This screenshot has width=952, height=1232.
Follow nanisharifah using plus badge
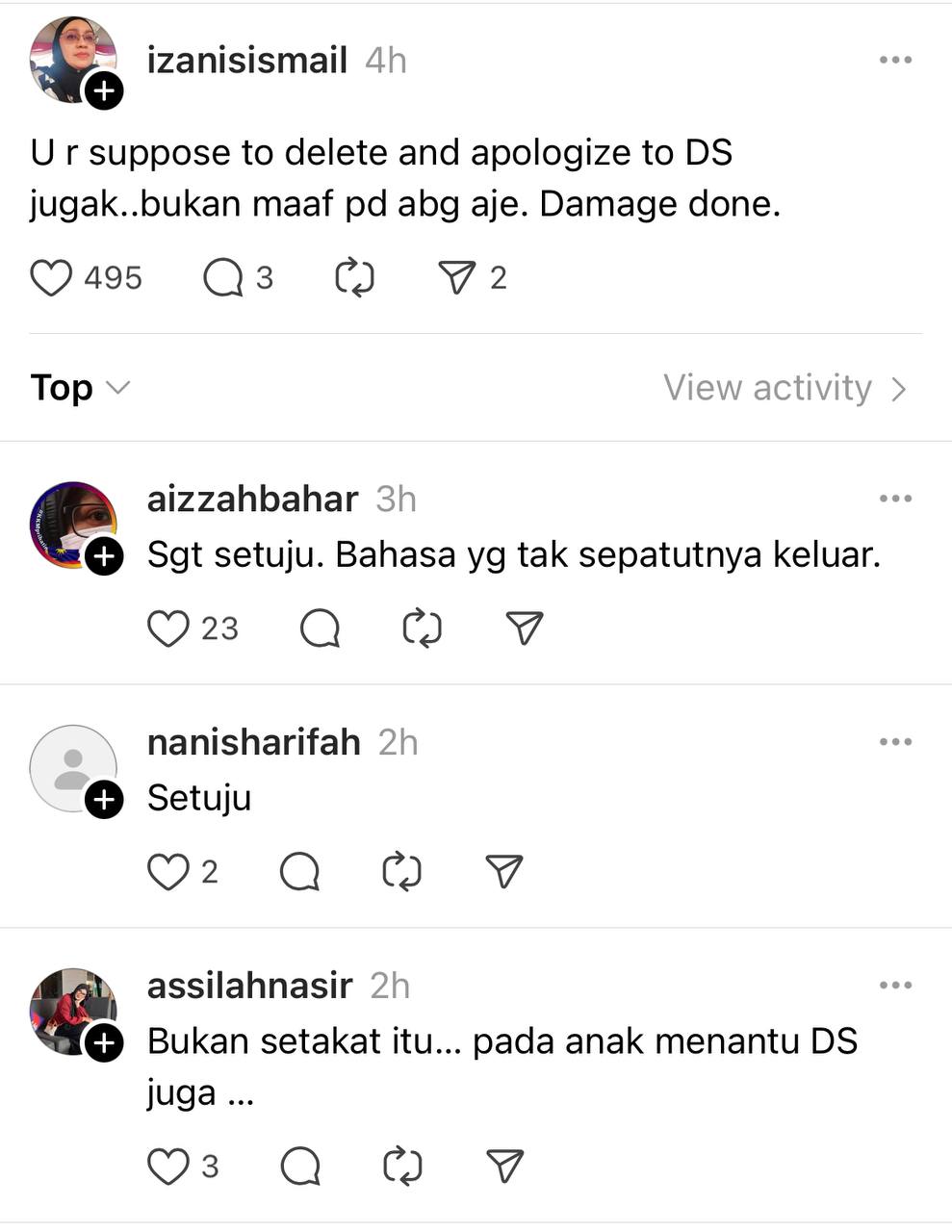pos(104,800)
